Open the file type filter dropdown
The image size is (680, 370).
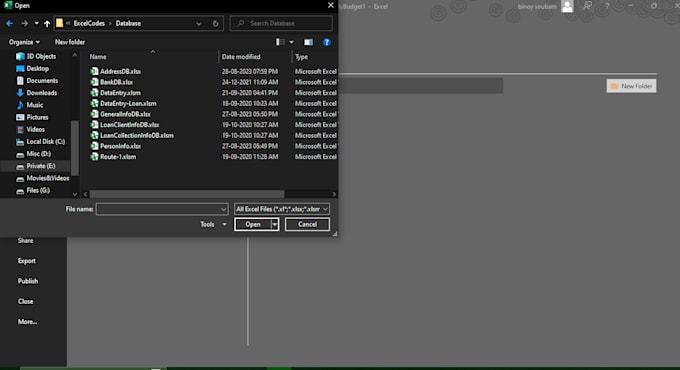tap(282, 209)
